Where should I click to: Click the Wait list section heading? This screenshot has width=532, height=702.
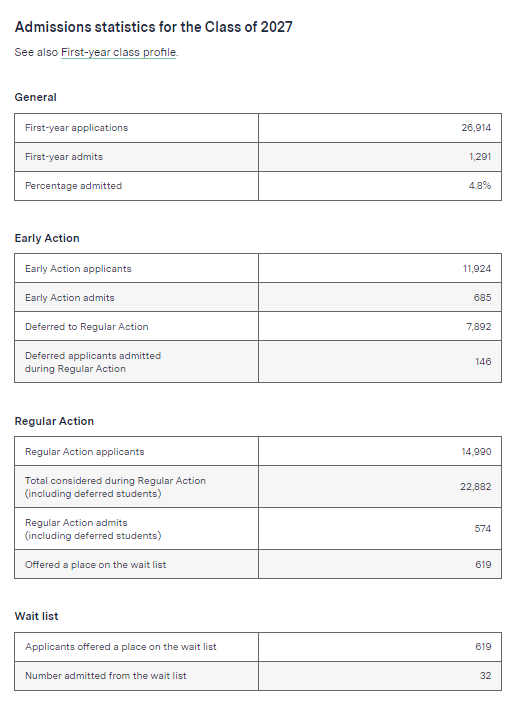(36, 616)
